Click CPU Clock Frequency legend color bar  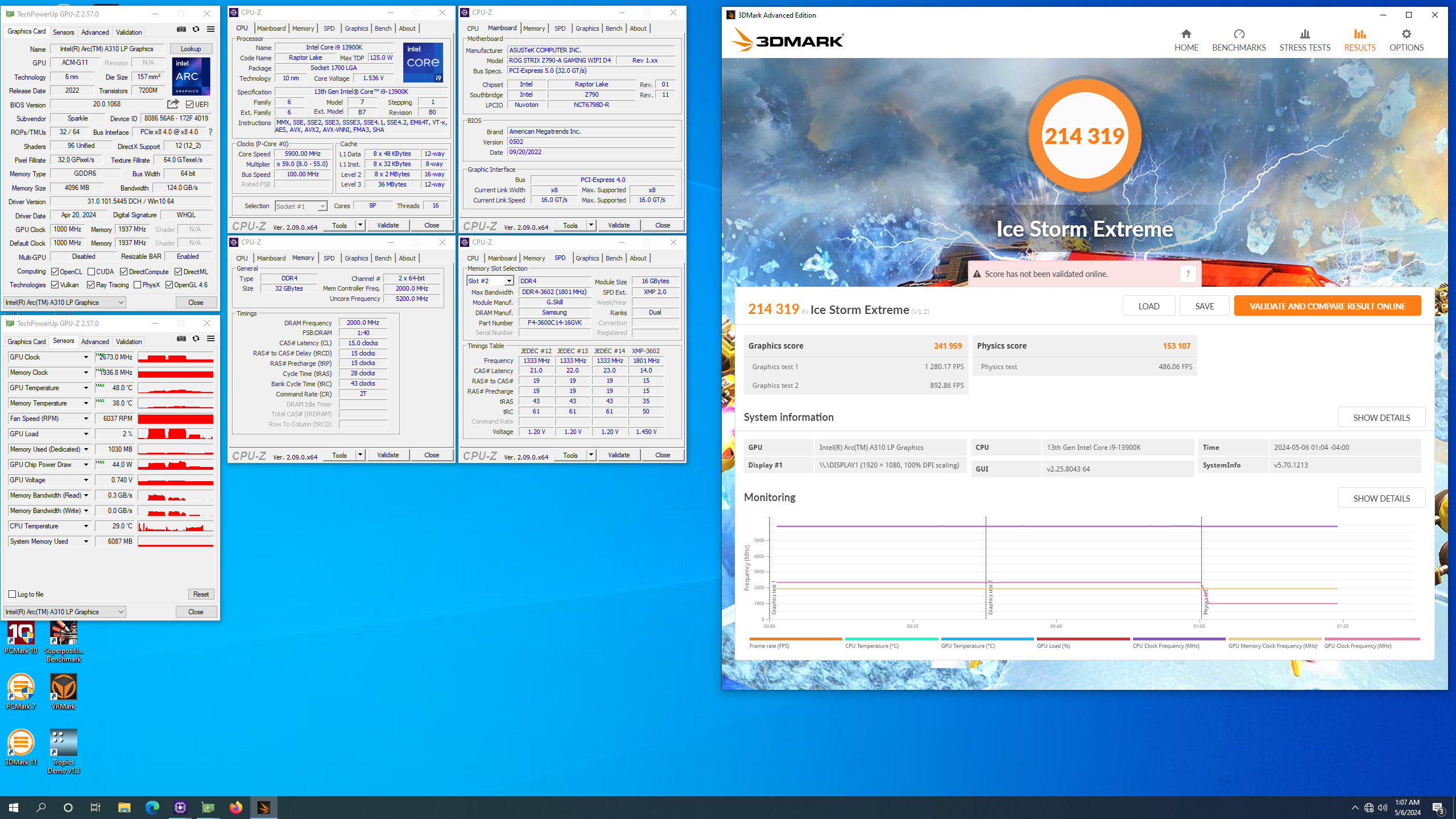[x=1179, y=639]
